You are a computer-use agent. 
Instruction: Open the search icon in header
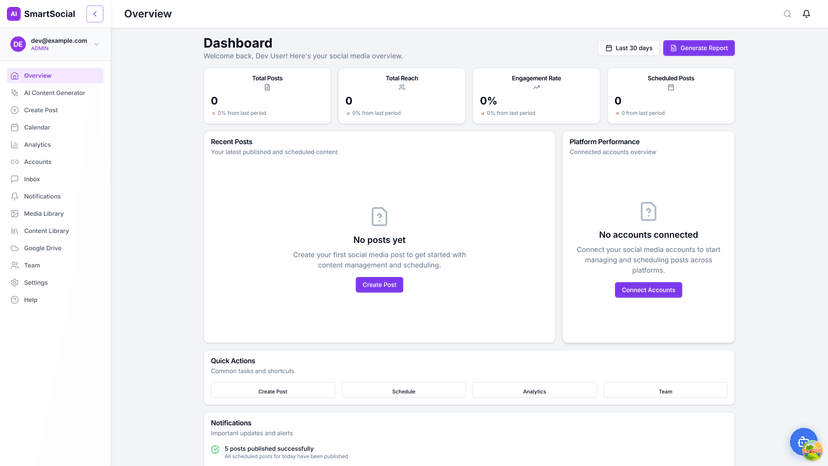click(x=787, y=14)
